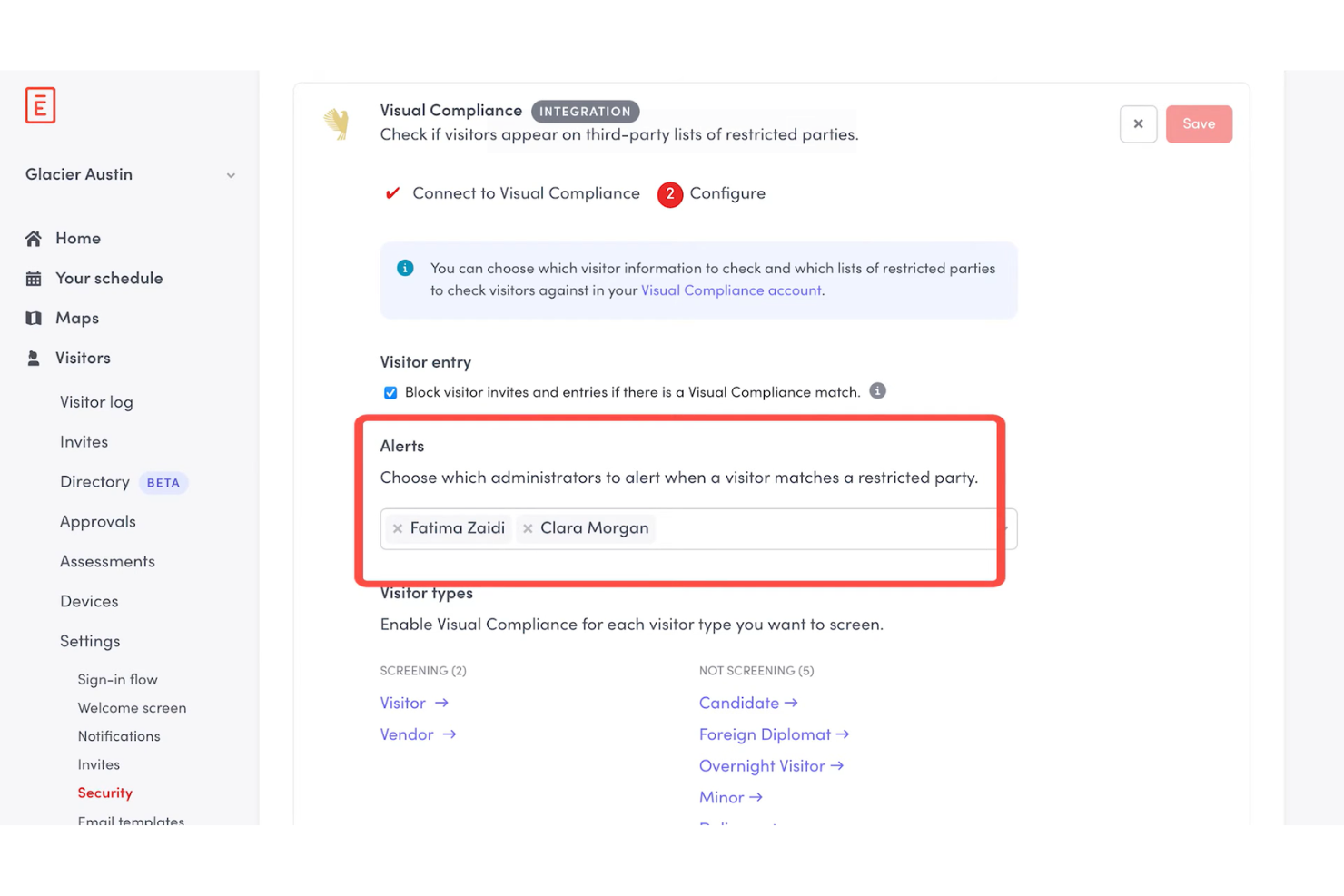Click inside the alert administrators field

(698, 528)
